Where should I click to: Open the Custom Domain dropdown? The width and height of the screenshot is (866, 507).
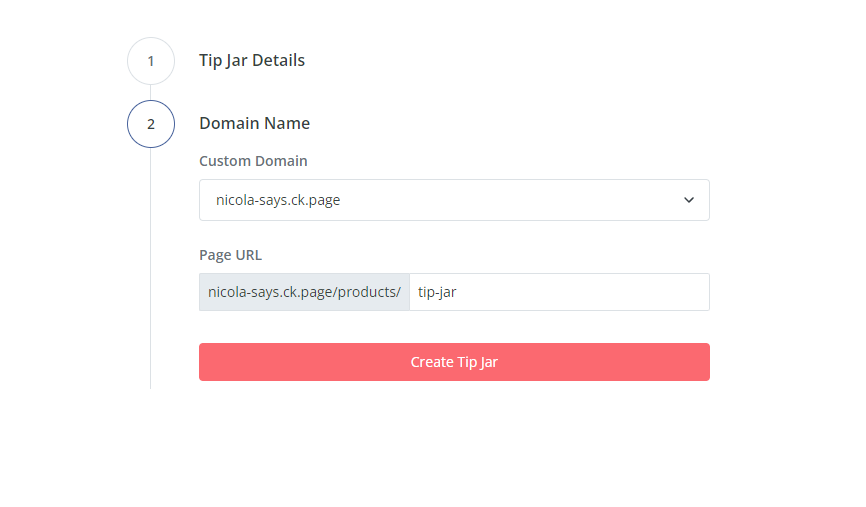click(x=454, y=200)
